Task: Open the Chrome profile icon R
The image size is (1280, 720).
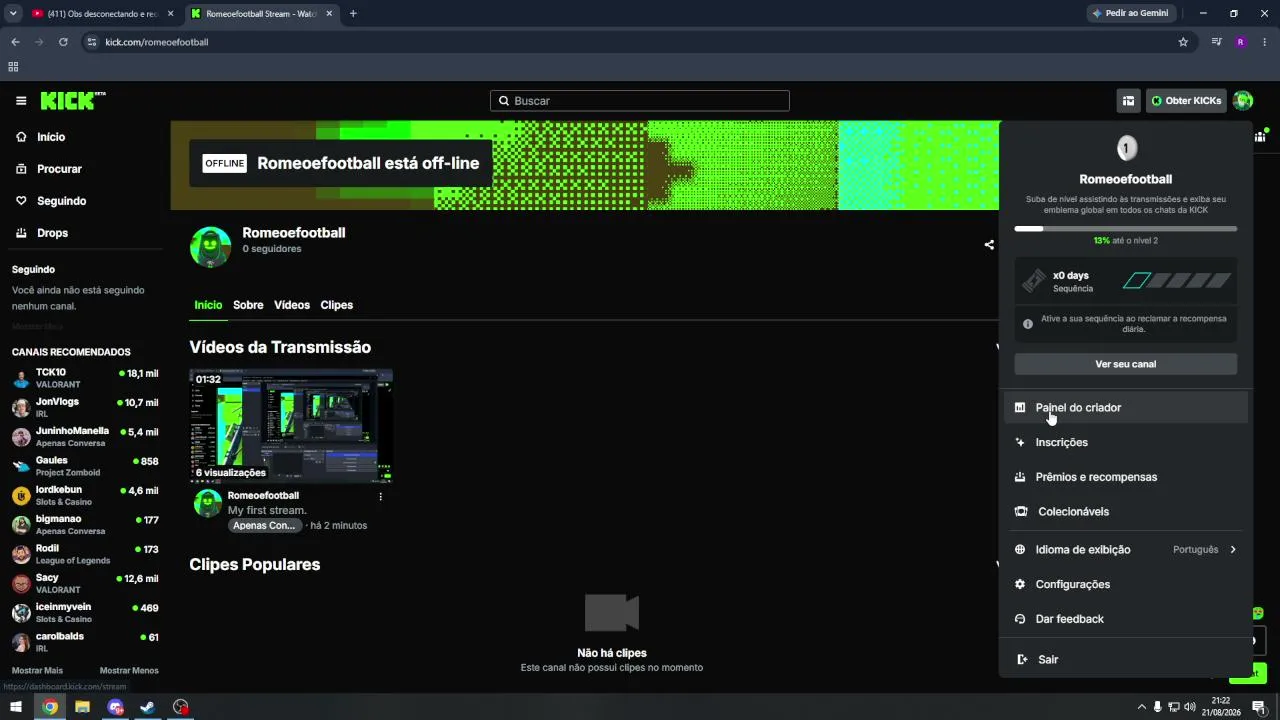Action: click(1241, 42)
